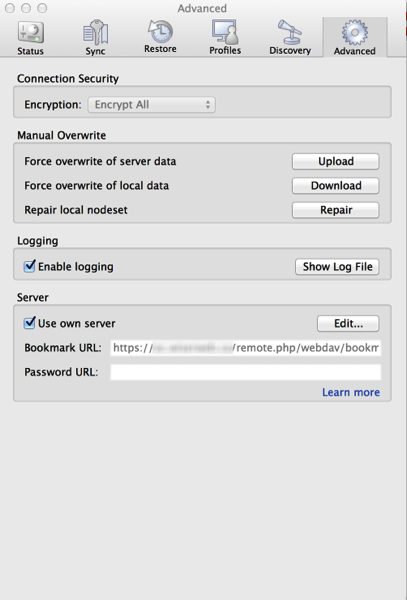Click the red close window button
The image size is (407, 600).
click(10, 8)
